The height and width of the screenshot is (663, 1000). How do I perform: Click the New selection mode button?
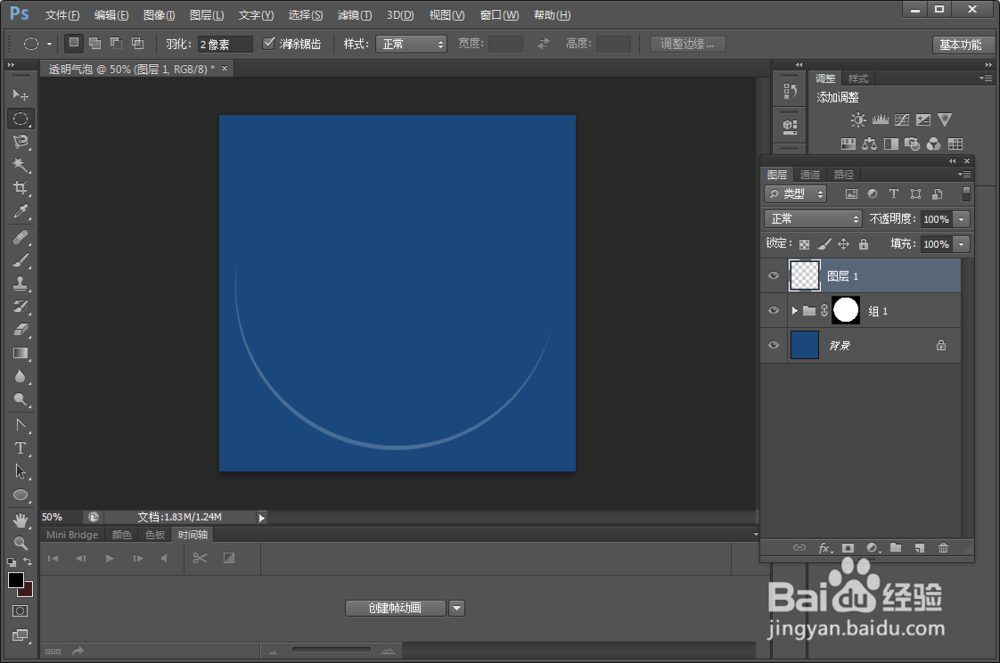[74, 43]
